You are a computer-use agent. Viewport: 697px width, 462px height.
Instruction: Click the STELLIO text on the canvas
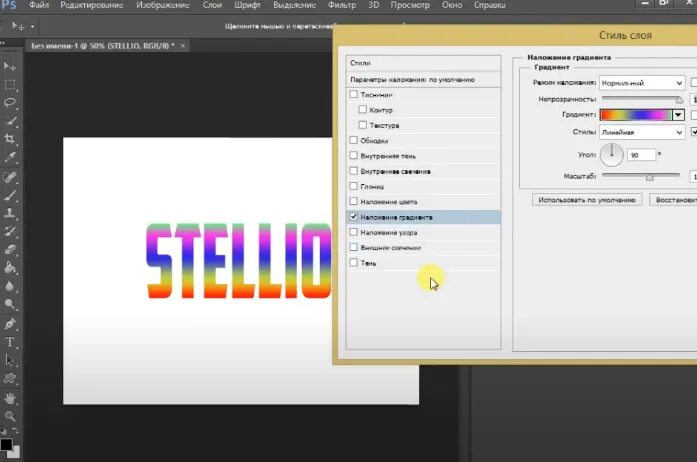click(239, 261)
